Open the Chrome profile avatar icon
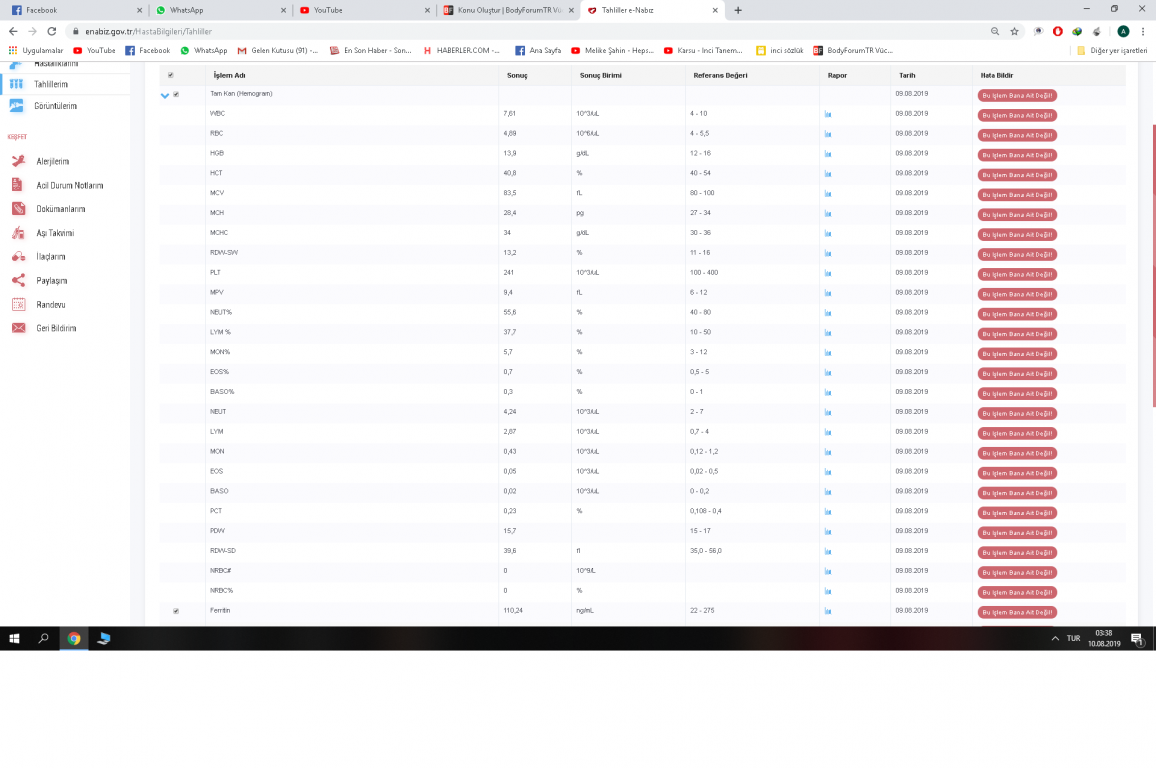This screenshot has width=1156, height=768. click(1123, 32)
